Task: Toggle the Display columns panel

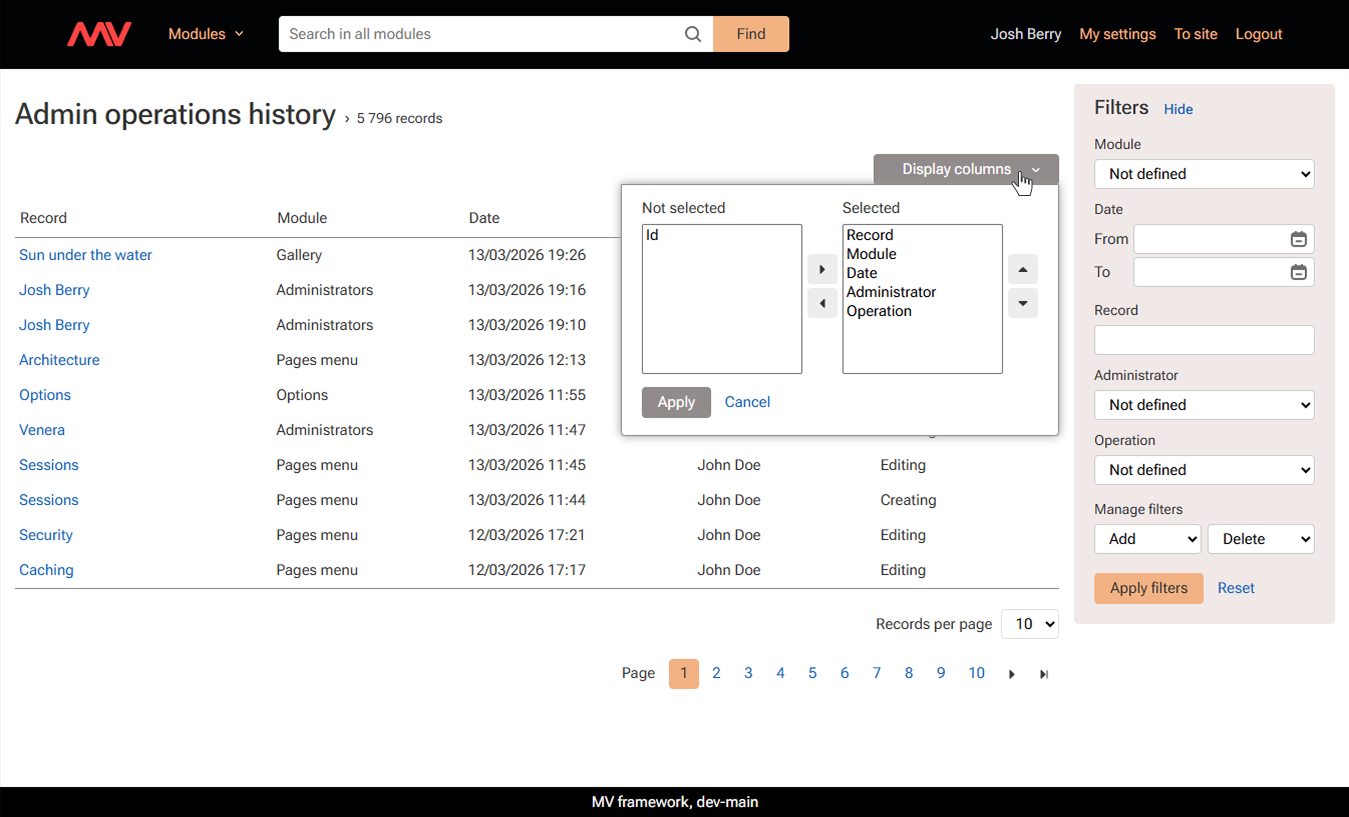Action: (965, 169)
